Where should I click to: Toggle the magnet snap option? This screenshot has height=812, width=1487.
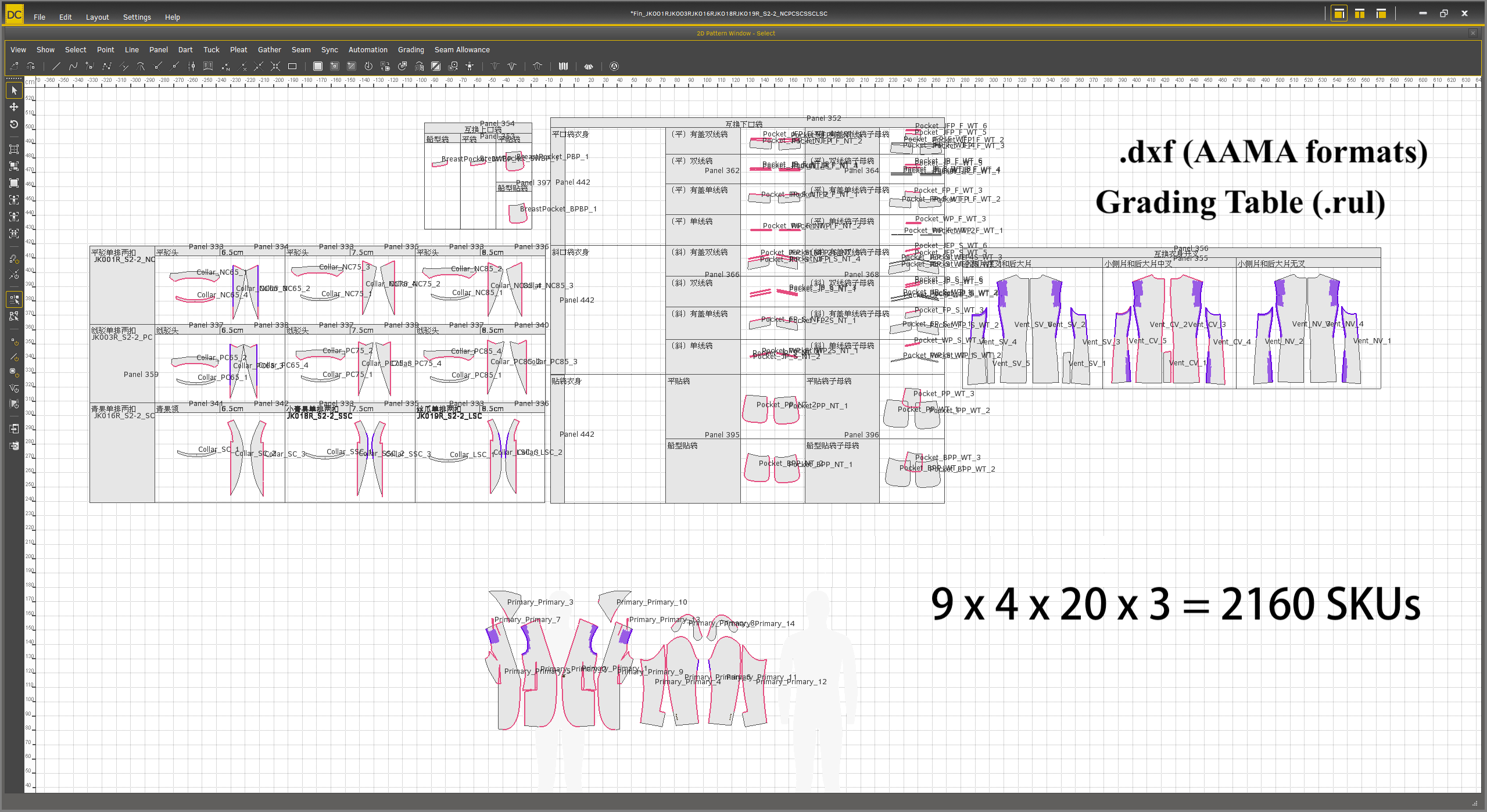(x=14, y=258)
